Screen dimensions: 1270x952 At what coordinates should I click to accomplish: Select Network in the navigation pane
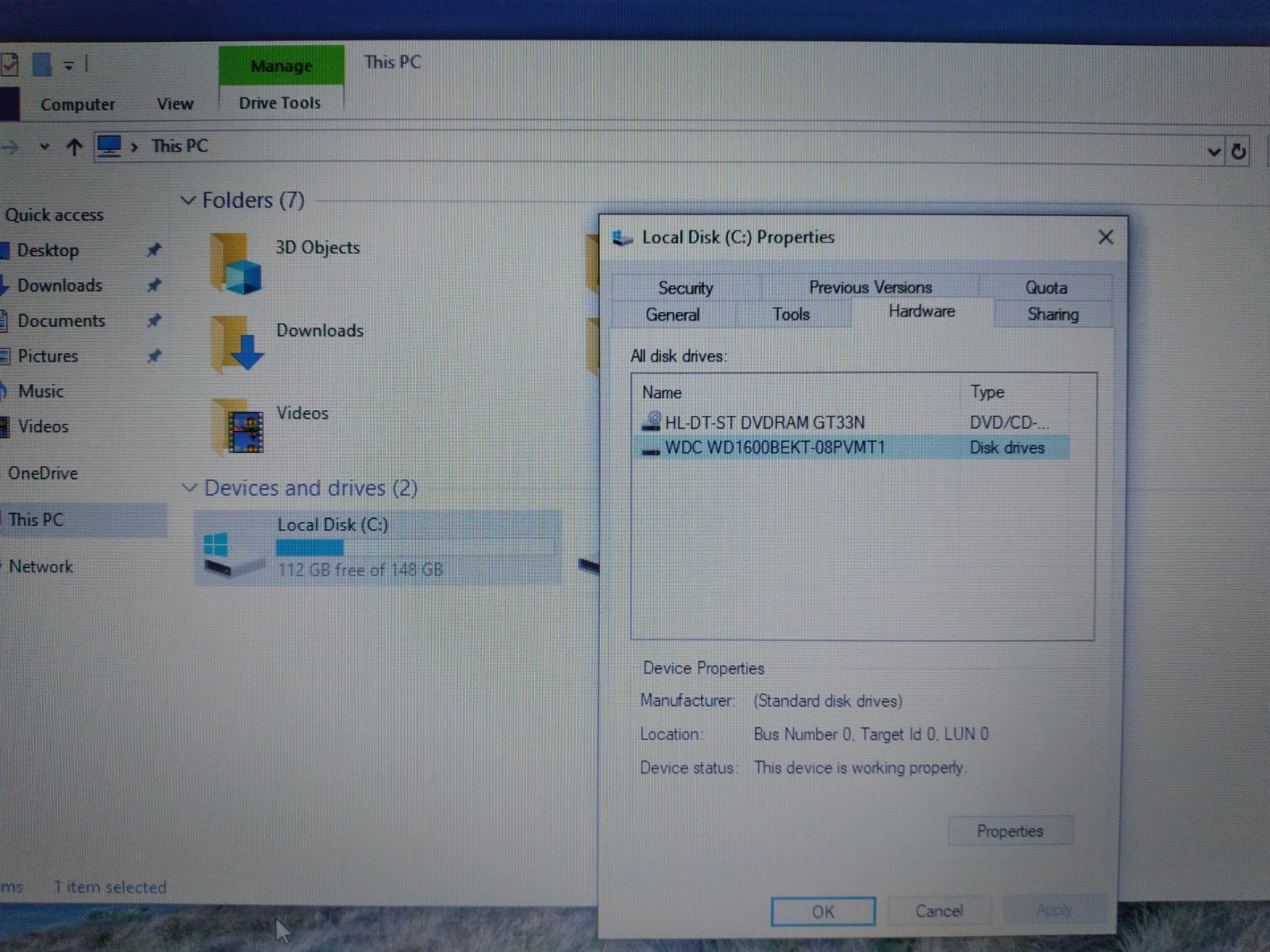(40, 566)
